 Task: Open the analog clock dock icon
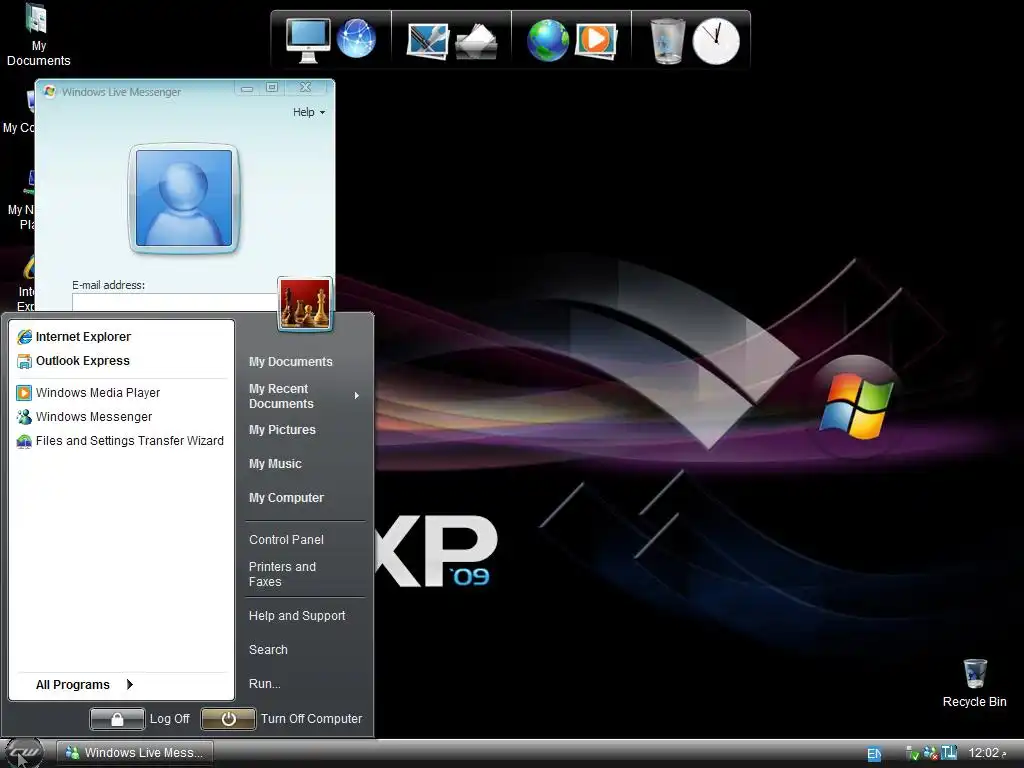click(716, 41)
